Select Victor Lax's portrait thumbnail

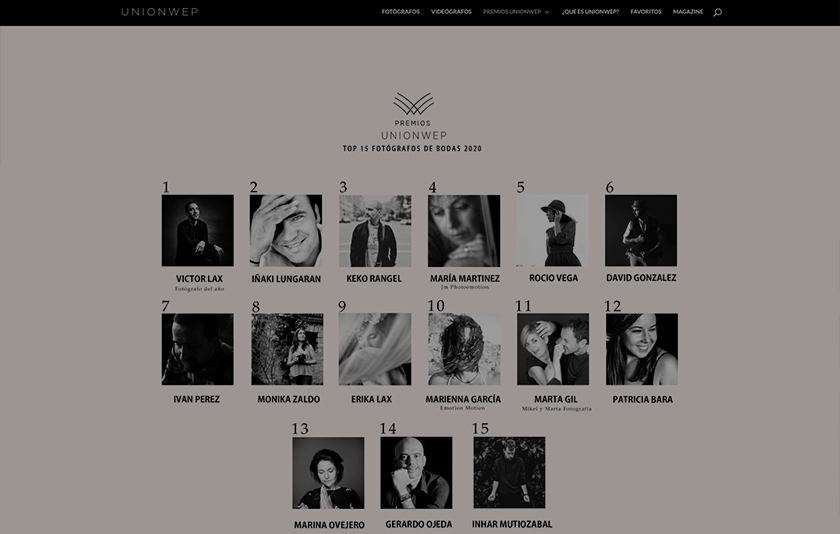198,230
